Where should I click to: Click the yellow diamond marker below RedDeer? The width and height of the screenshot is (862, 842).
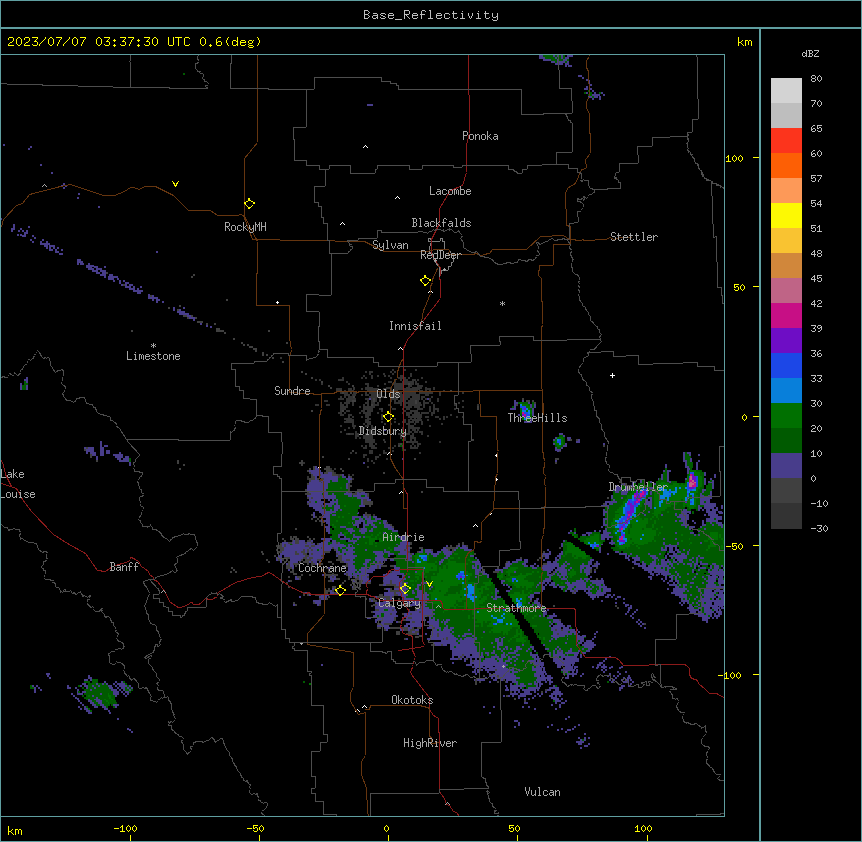[425, 280]
